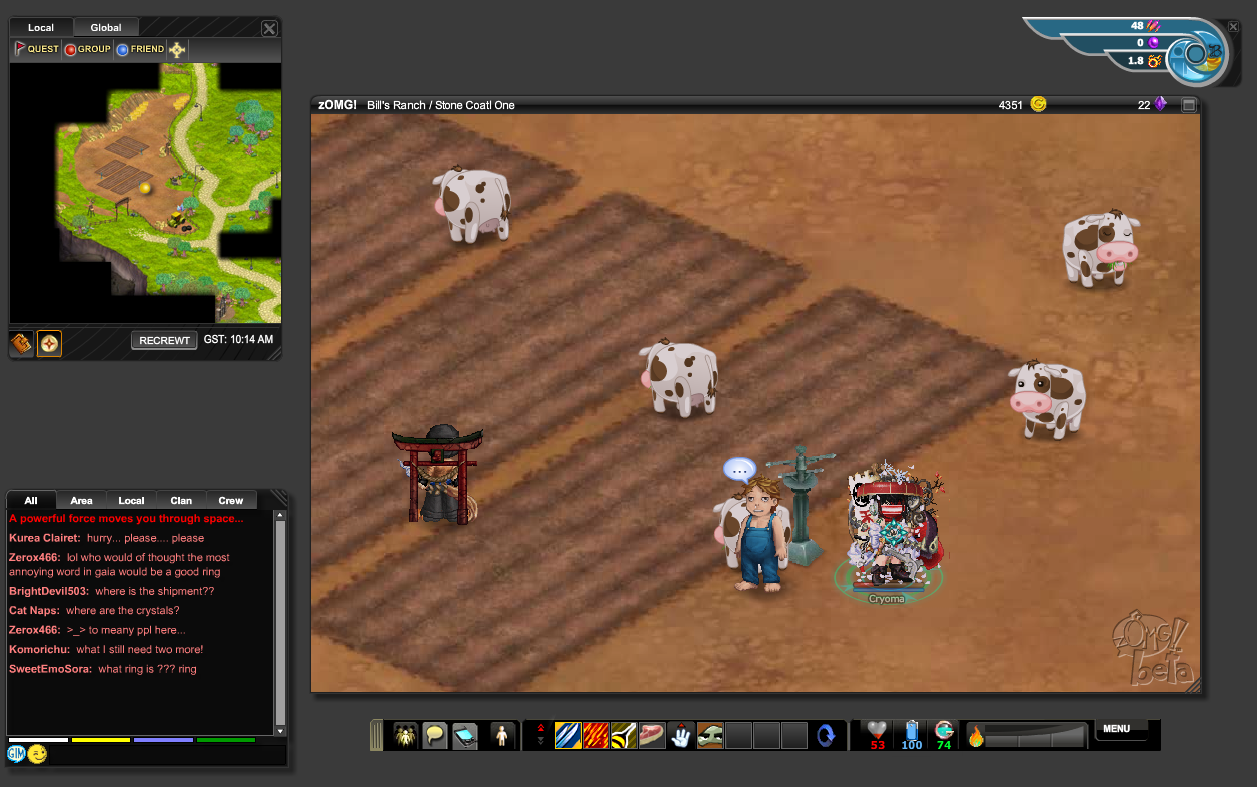Talk to farmer via speech bubble
The image size is (1257, 787).
[x=739, y=470]
